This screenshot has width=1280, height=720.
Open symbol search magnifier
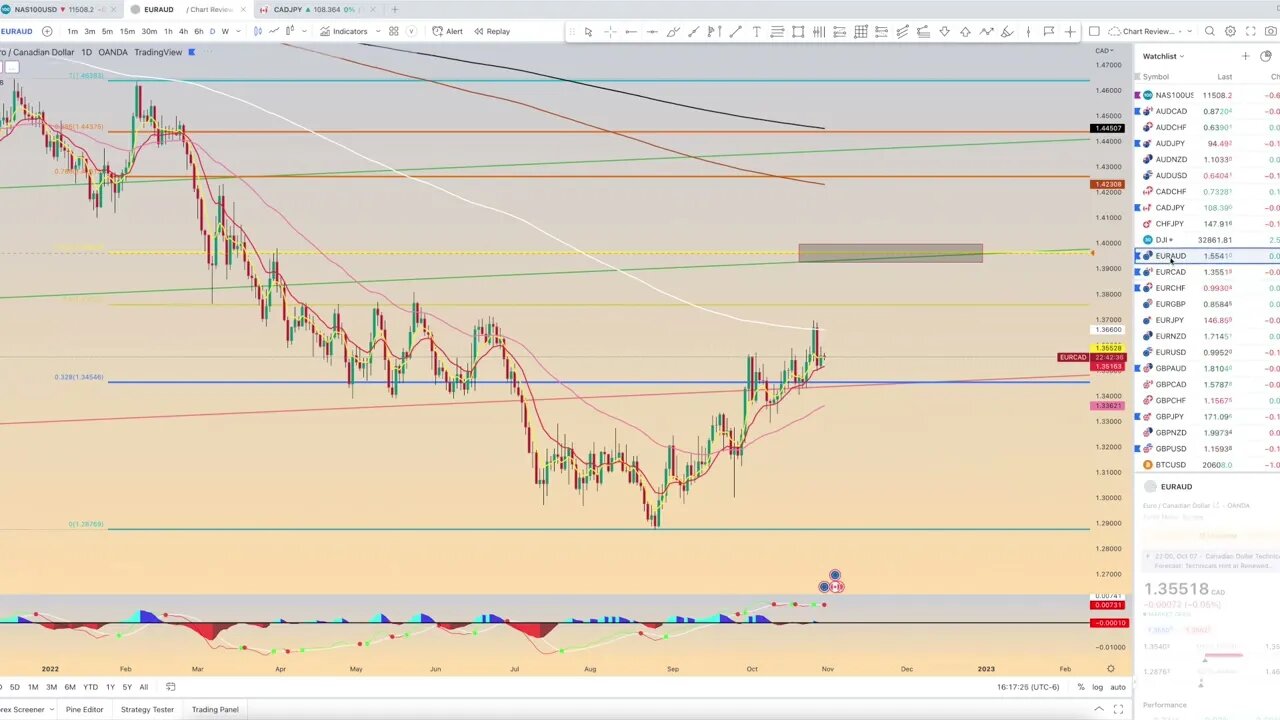(x=1210, y=31)
